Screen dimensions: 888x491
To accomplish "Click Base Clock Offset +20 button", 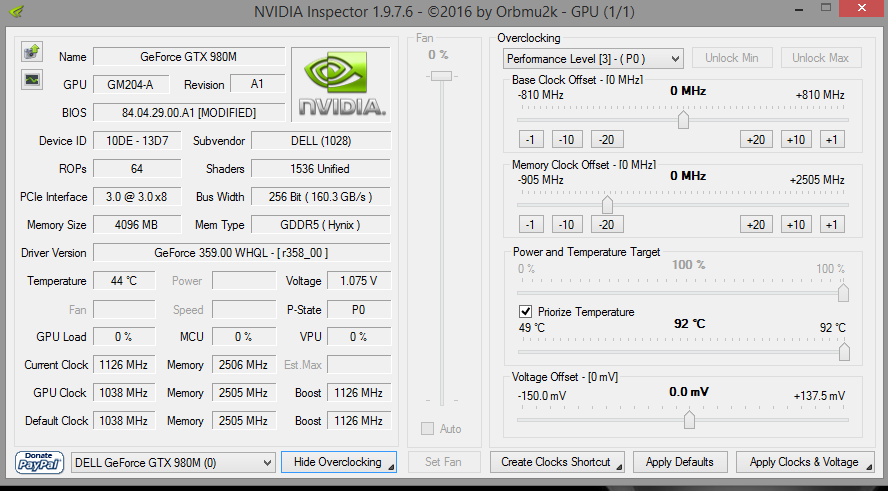I will point(756,139).
